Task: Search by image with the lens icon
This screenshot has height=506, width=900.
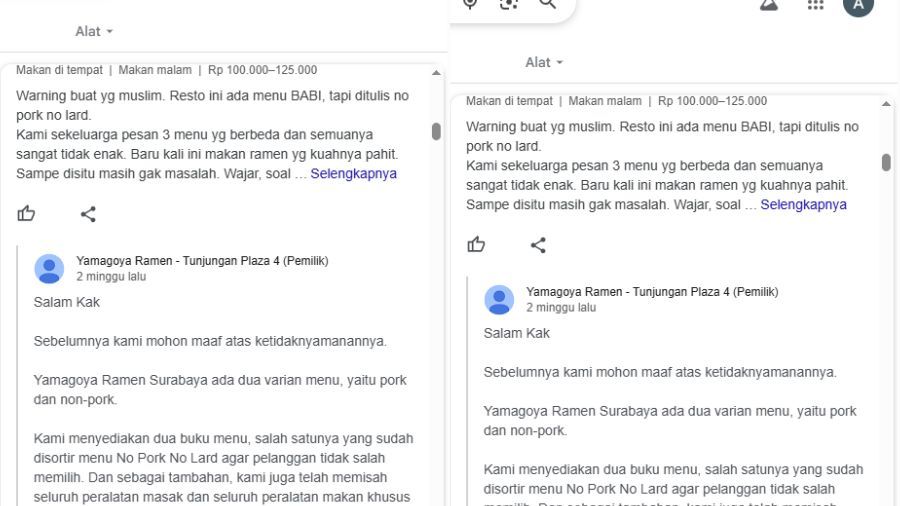Action: tap(509, 4)
